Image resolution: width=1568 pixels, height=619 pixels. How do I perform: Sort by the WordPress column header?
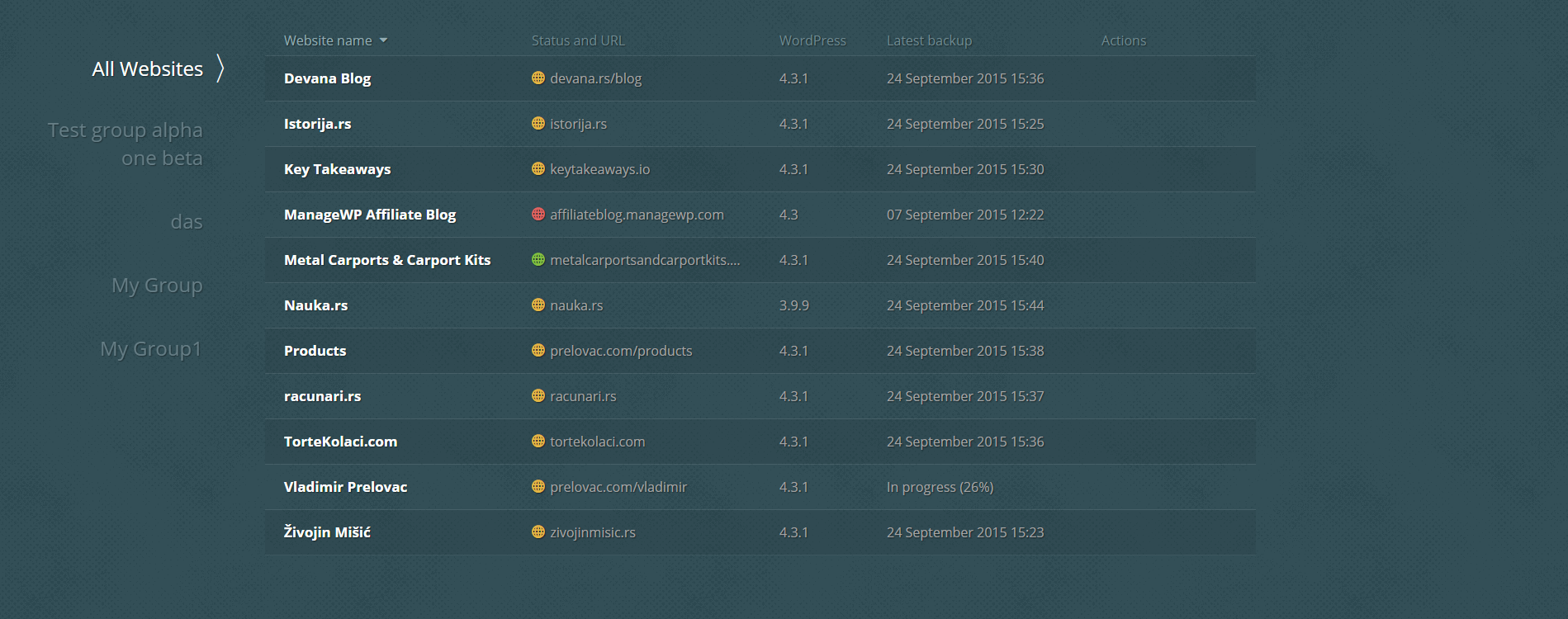pos(812,40)
